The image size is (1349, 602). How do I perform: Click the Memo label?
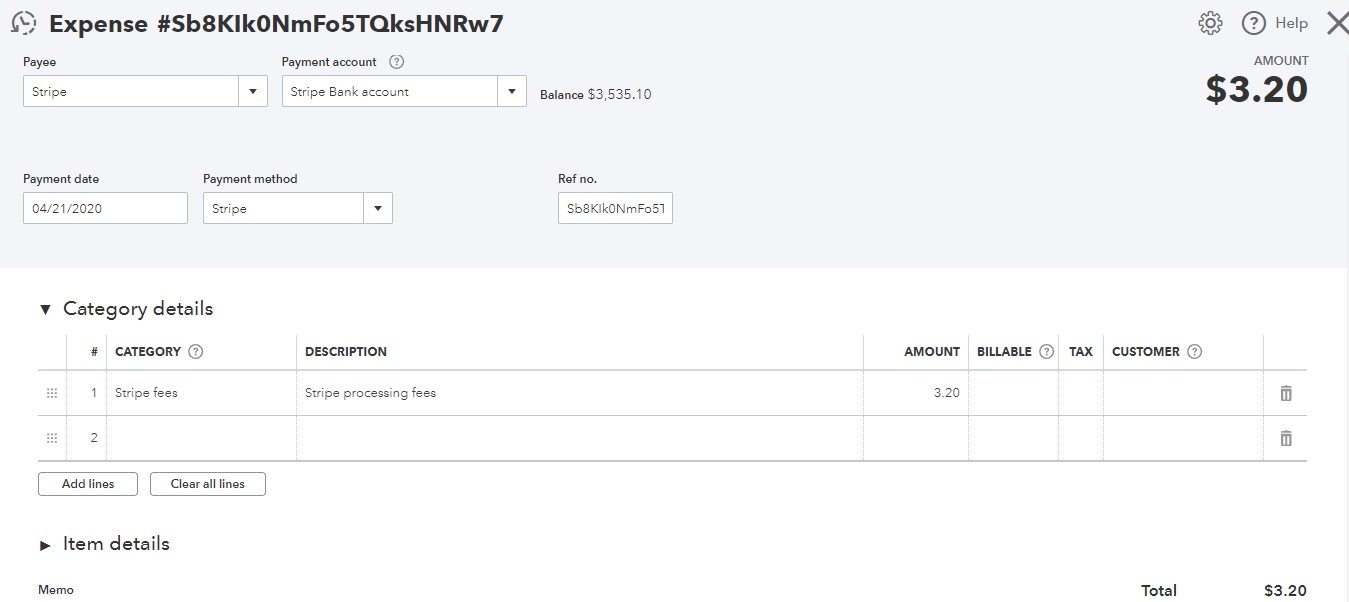[56, 590]
